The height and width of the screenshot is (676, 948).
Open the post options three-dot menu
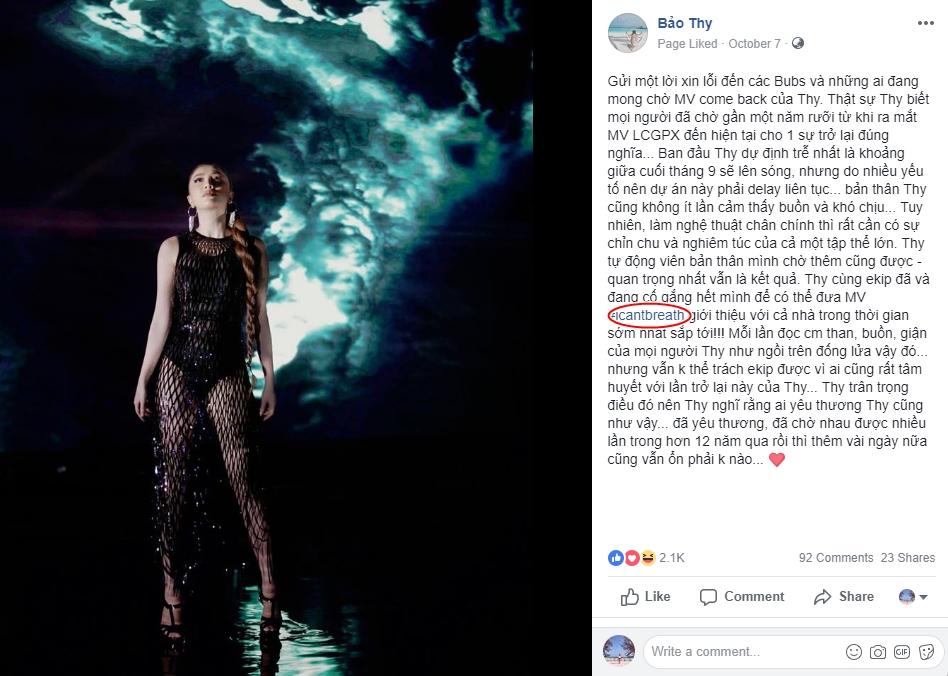(x=925, y=24)
